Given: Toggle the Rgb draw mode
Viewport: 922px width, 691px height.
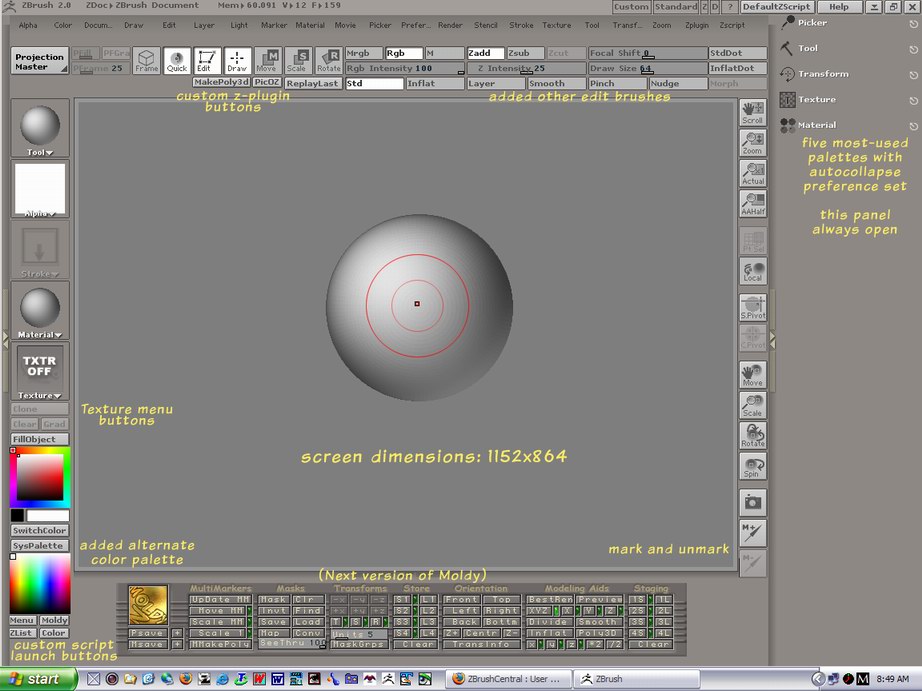Looking at the screenshot, I should point(404,53).
